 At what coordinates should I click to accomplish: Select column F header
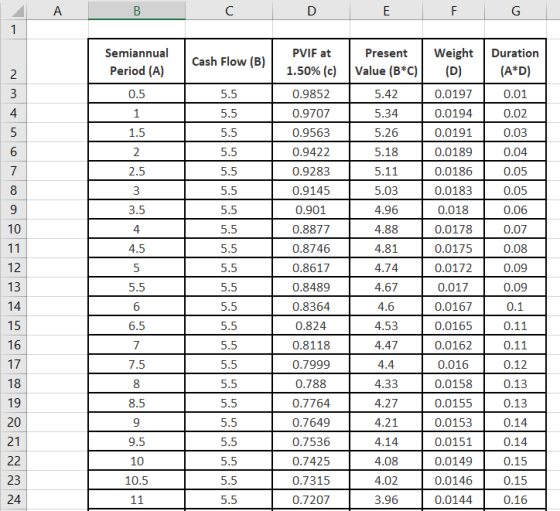(x=454, y=11)
